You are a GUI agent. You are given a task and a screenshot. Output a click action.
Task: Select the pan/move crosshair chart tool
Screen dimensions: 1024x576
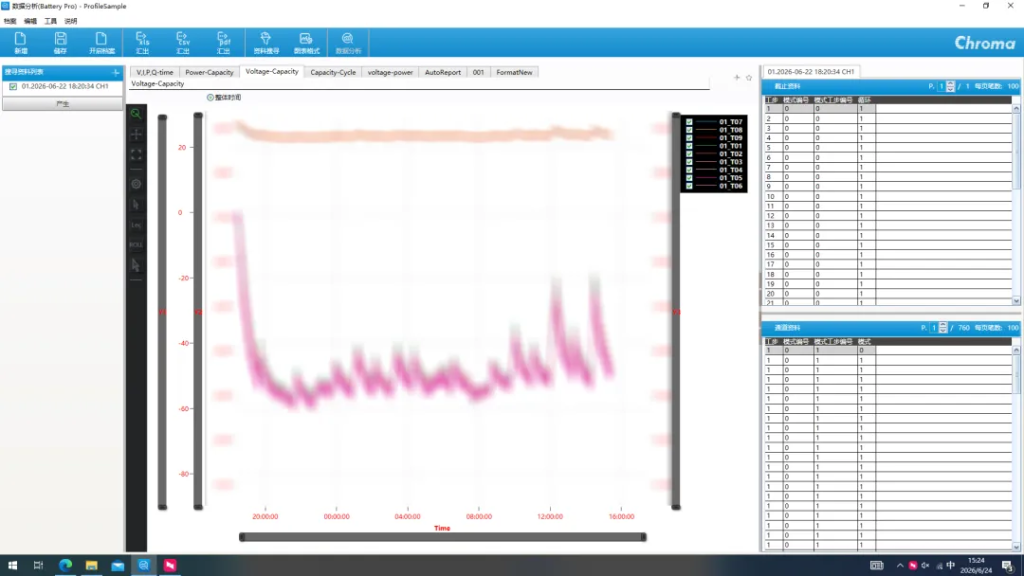click(136, 135)
